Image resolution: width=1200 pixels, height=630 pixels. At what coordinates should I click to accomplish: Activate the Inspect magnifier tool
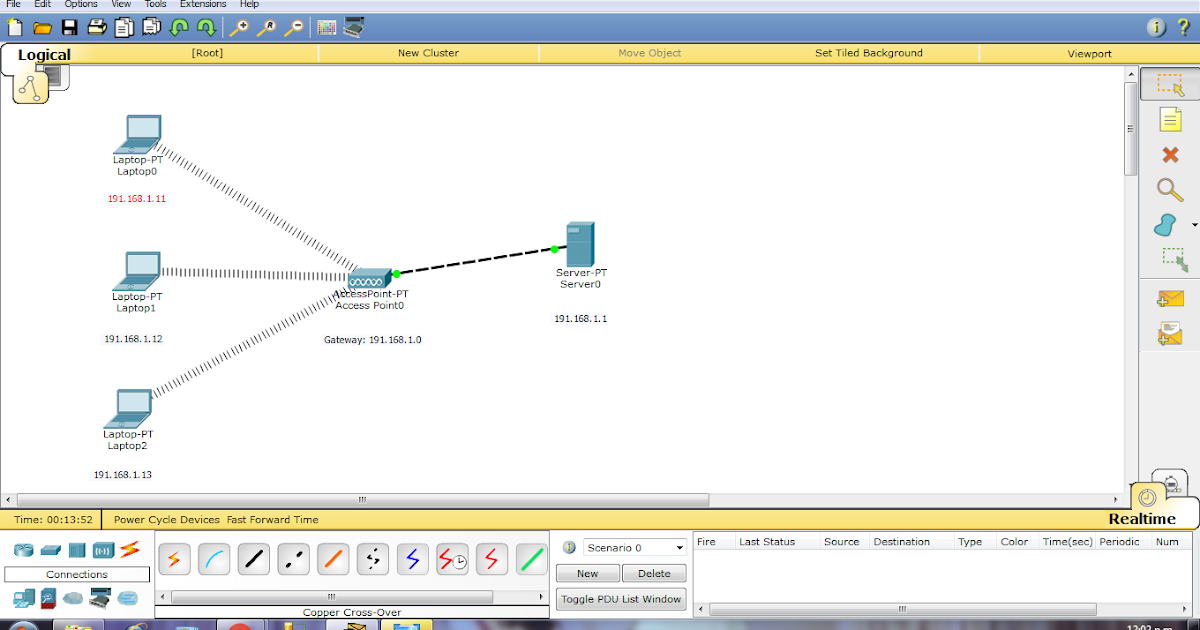pos(1169,190)
